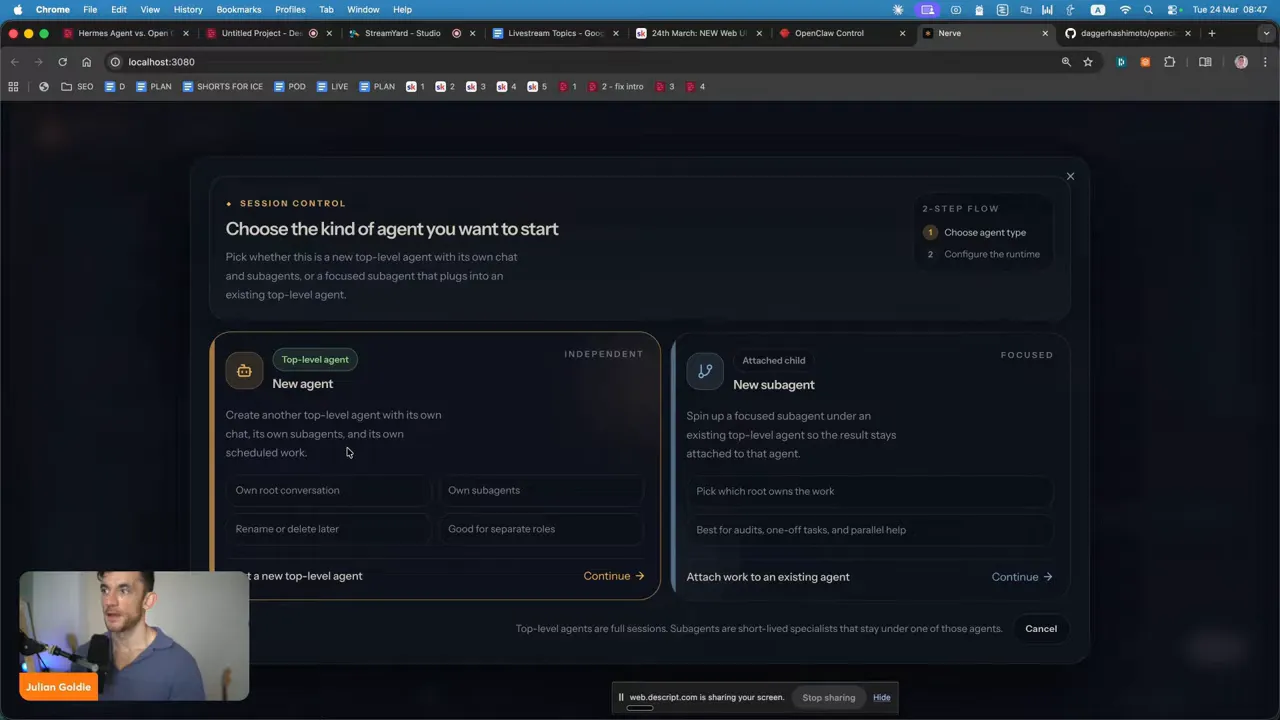
Task: Click the robot icon on New agent card
Action: tap(244, 371)
